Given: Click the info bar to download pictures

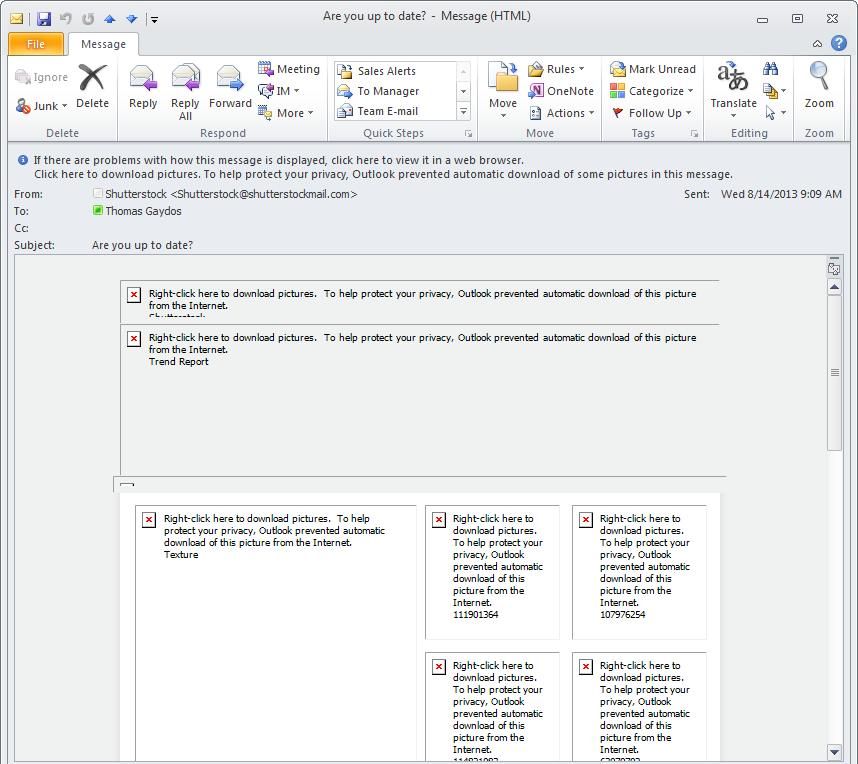Looking at the screenshot, I should click(x=382, y=174).
